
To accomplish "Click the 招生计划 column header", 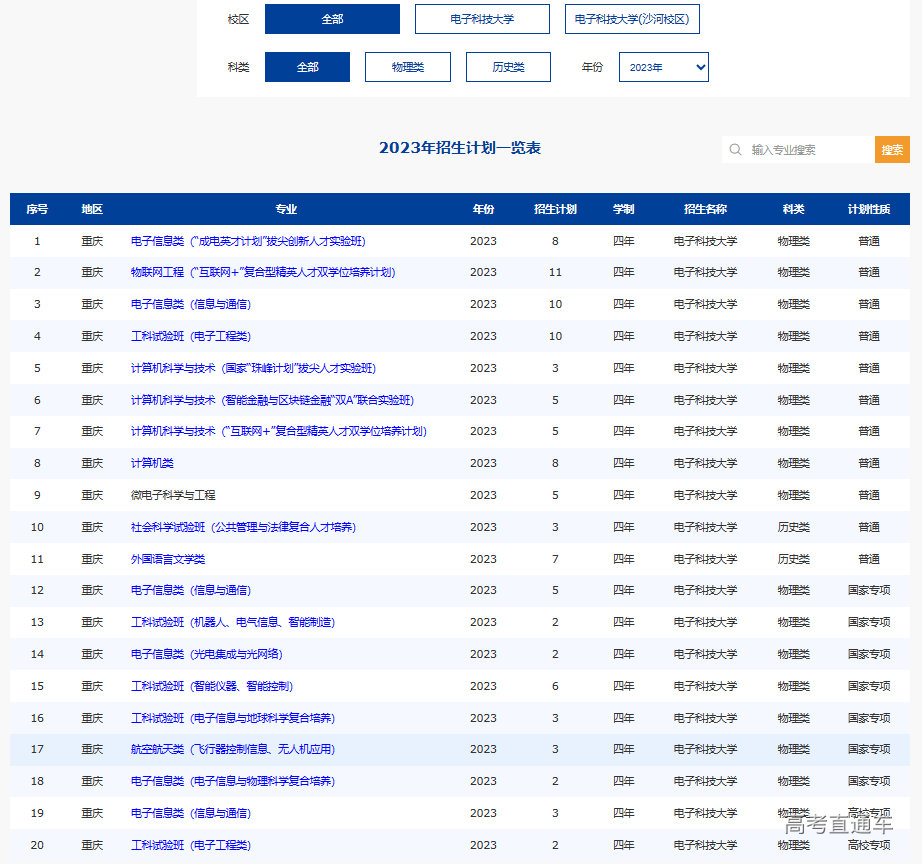I will (x=555, y=209).
